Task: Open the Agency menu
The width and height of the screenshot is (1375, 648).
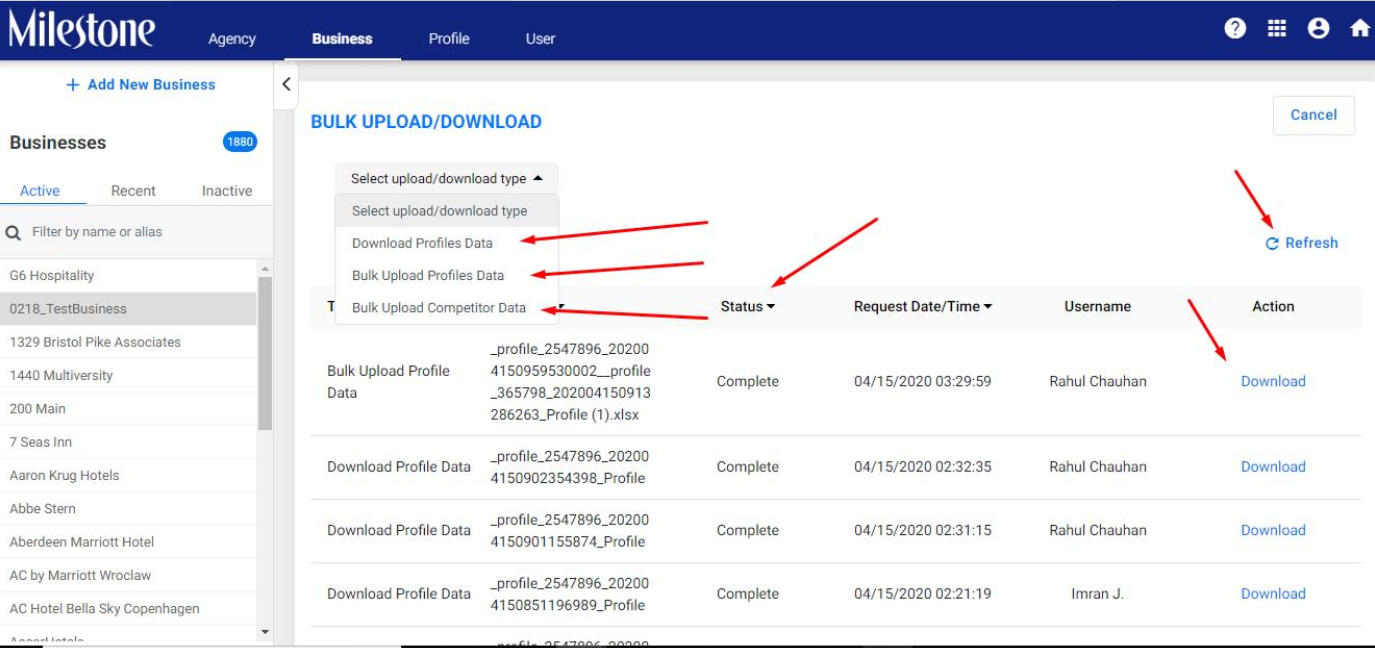Action: [232, 38]
